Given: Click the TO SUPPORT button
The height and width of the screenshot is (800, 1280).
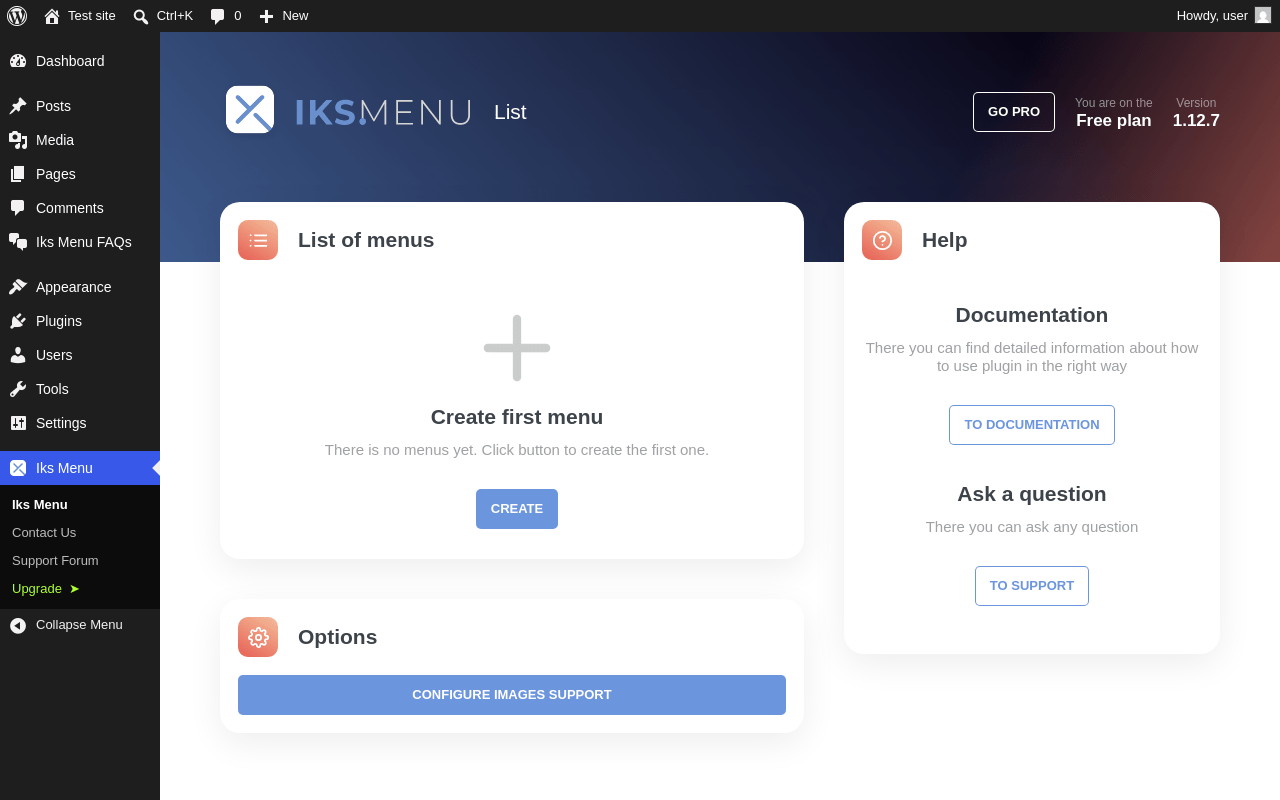Looking at the screenshot, I should 1032,586.
